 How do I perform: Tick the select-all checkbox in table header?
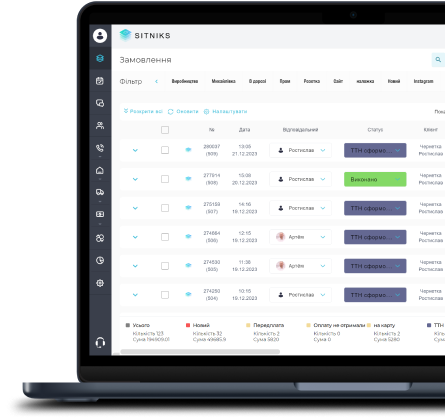165,130
